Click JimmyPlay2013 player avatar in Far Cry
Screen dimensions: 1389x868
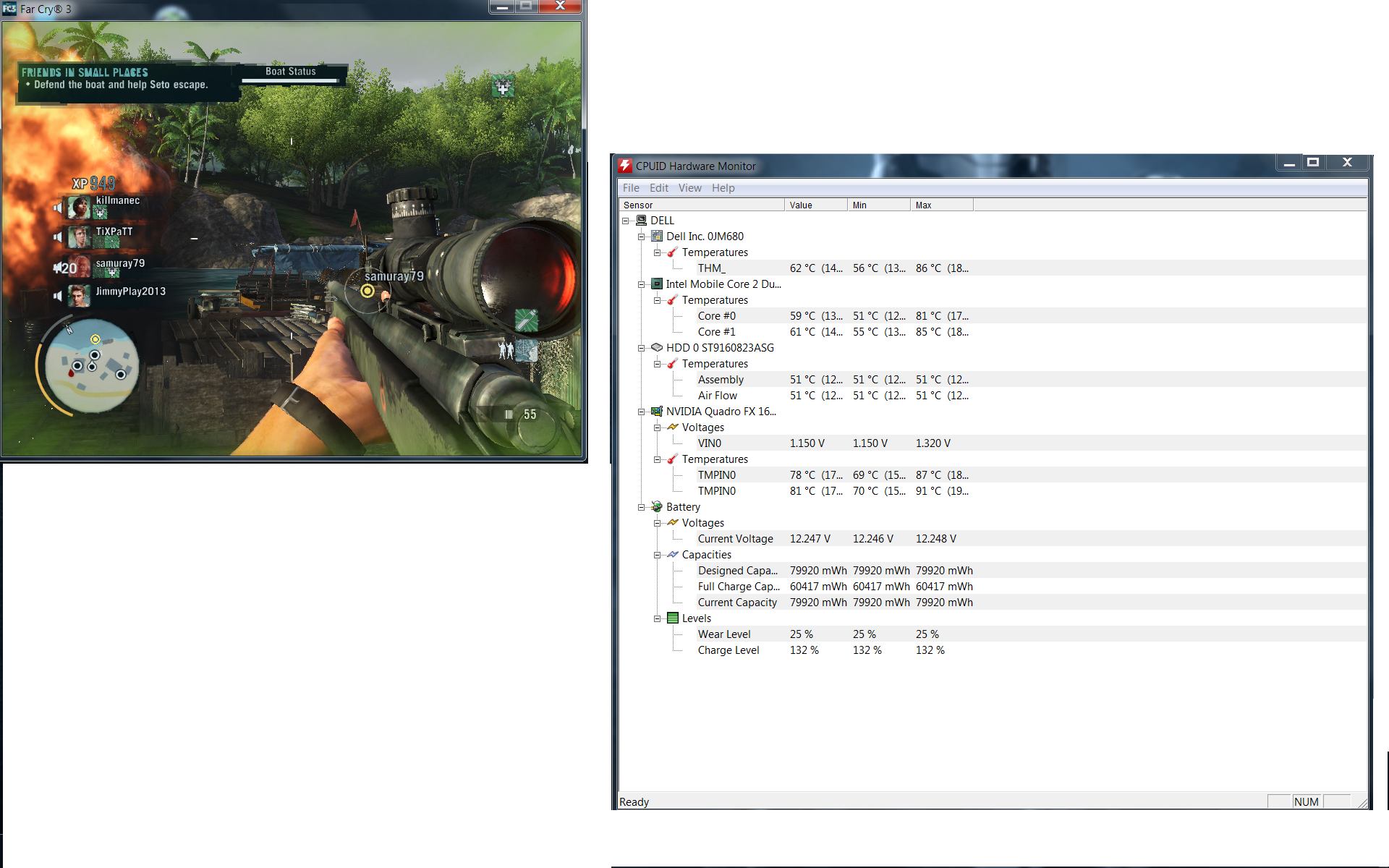click(x=79, y=295)
